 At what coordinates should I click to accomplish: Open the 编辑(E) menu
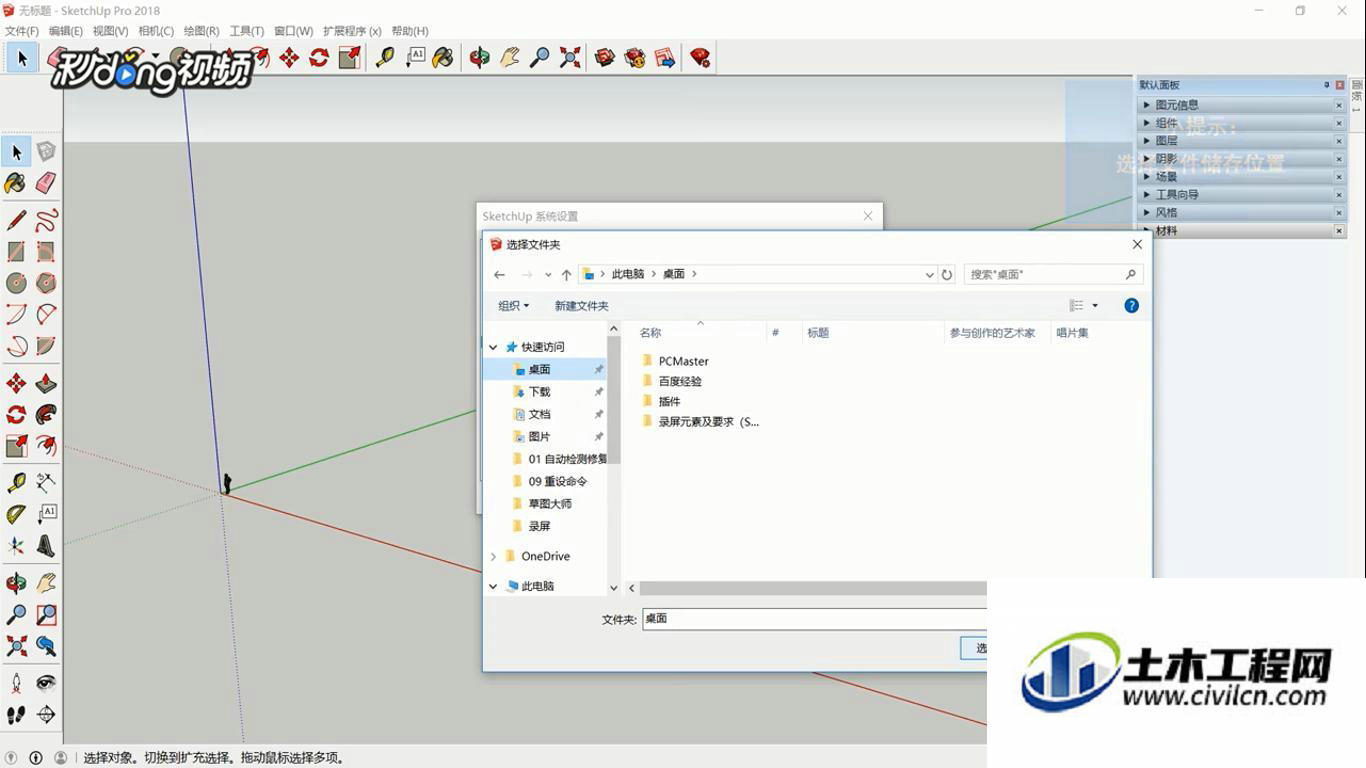pos(66,31)
